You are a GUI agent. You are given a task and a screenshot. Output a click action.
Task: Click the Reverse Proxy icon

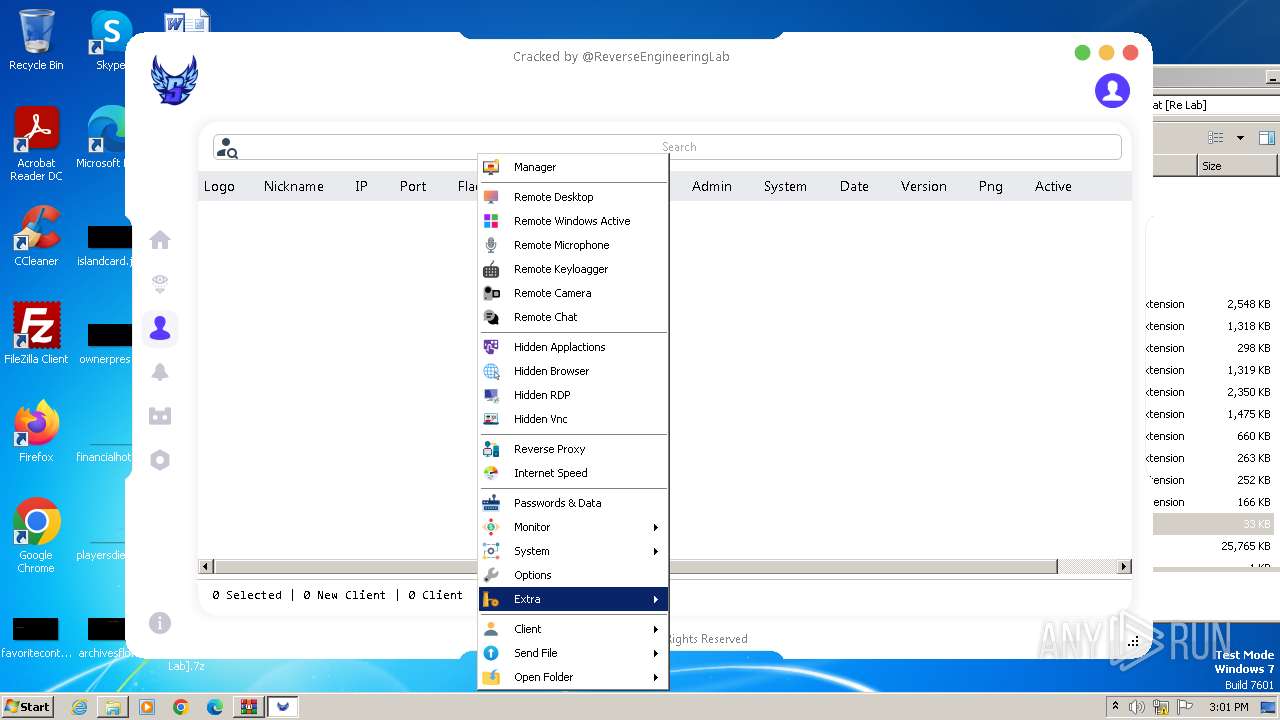(x=491, y=449)
